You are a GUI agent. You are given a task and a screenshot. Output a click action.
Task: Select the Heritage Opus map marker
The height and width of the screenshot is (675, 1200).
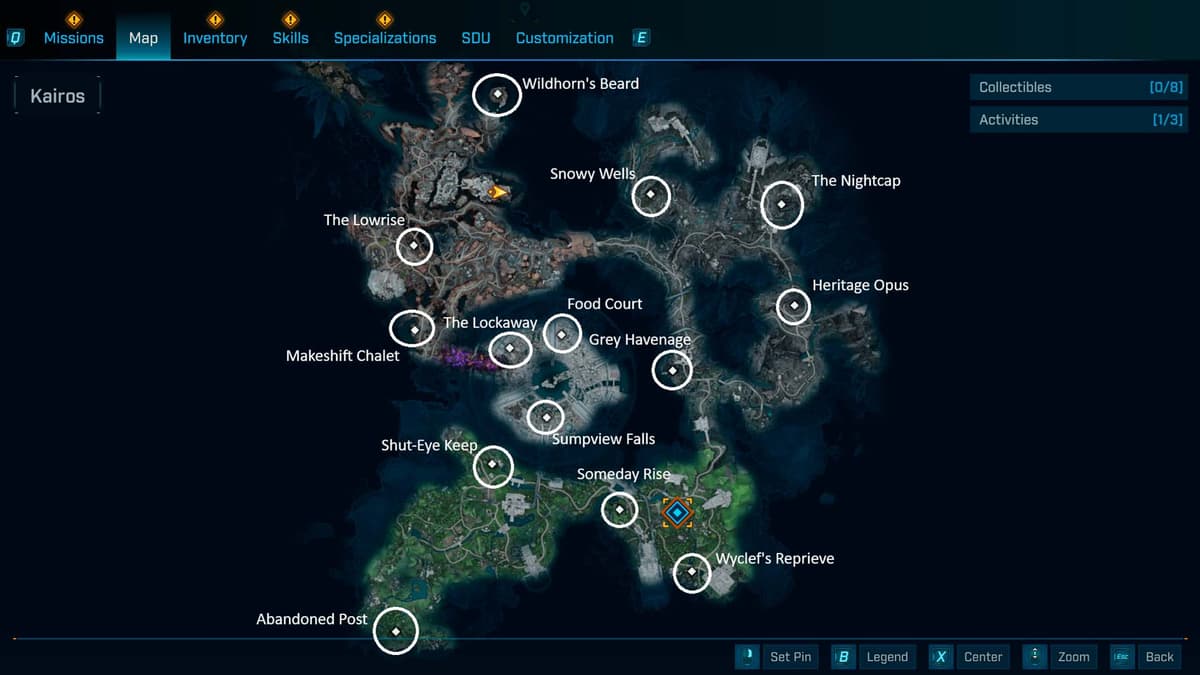point(794,305)
